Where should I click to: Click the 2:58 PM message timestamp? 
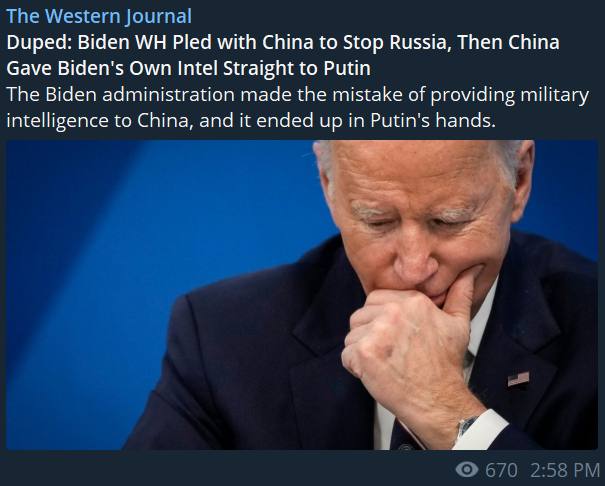click(x=565, y=470)
